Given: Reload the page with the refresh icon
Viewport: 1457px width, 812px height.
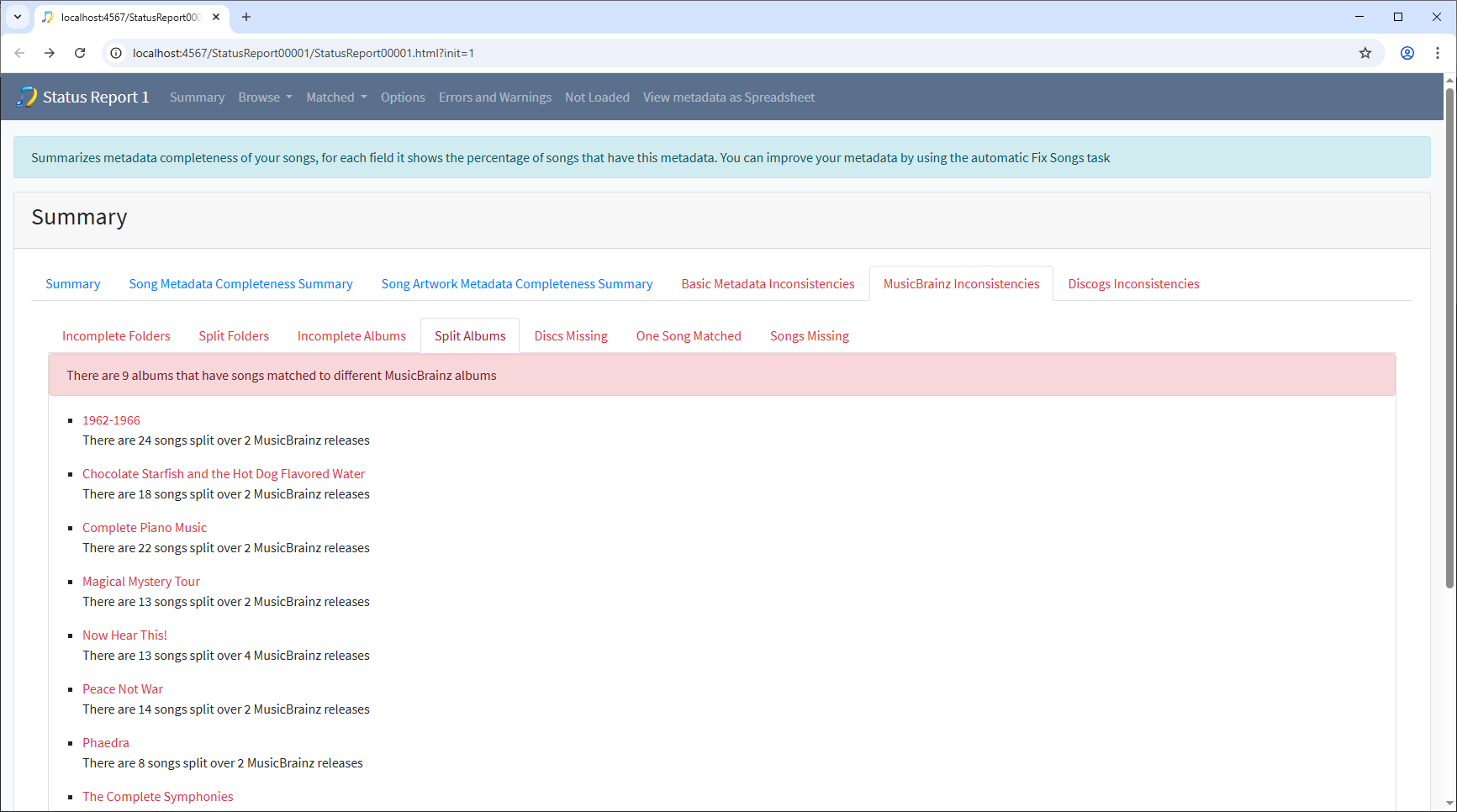Looking at the screenshot, I should tap(80, 53).
